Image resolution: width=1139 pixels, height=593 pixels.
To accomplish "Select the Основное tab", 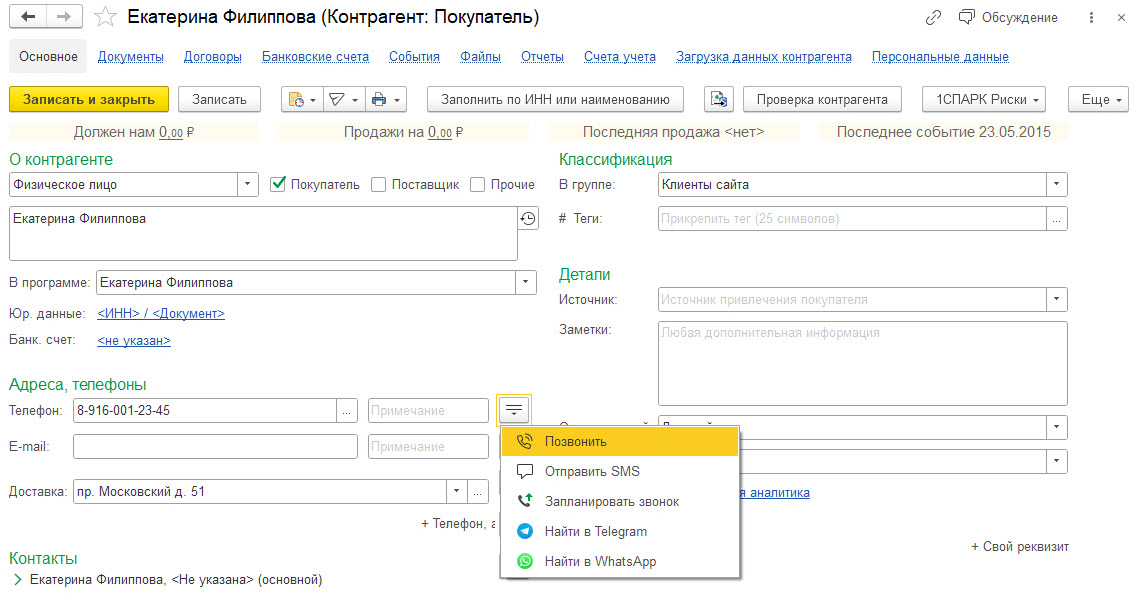I will point(48,57).
